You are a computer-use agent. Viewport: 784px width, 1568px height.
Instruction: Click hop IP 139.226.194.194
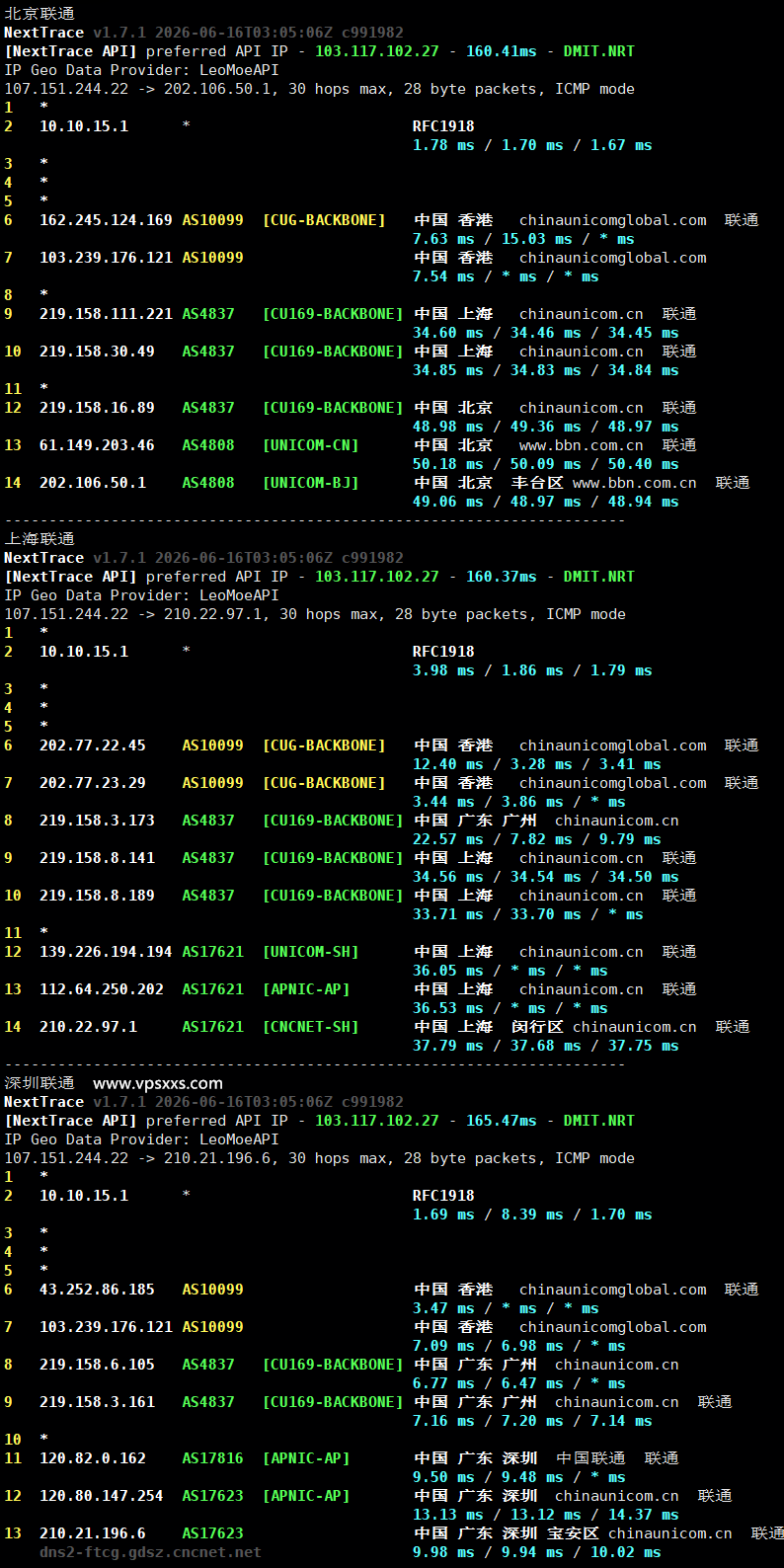click(106, 952)
